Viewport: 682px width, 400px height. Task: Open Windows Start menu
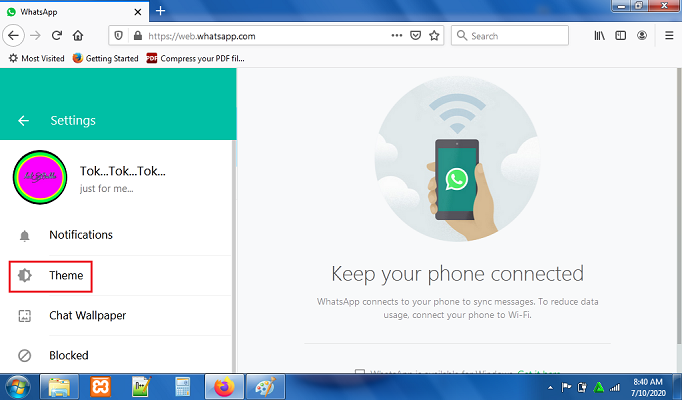coord(17,387)
